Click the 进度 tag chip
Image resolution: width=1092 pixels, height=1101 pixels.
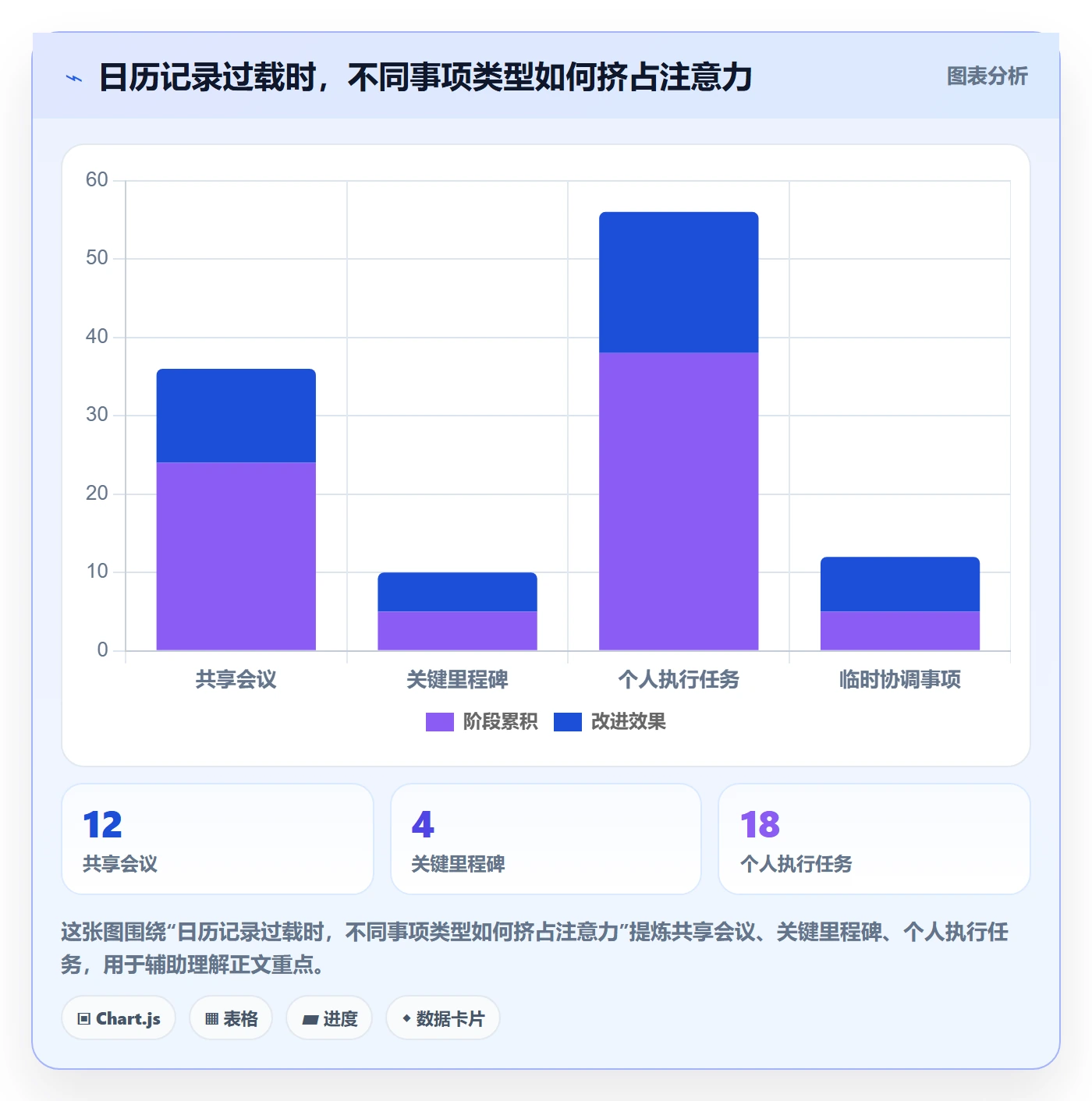pos(329,1018)
